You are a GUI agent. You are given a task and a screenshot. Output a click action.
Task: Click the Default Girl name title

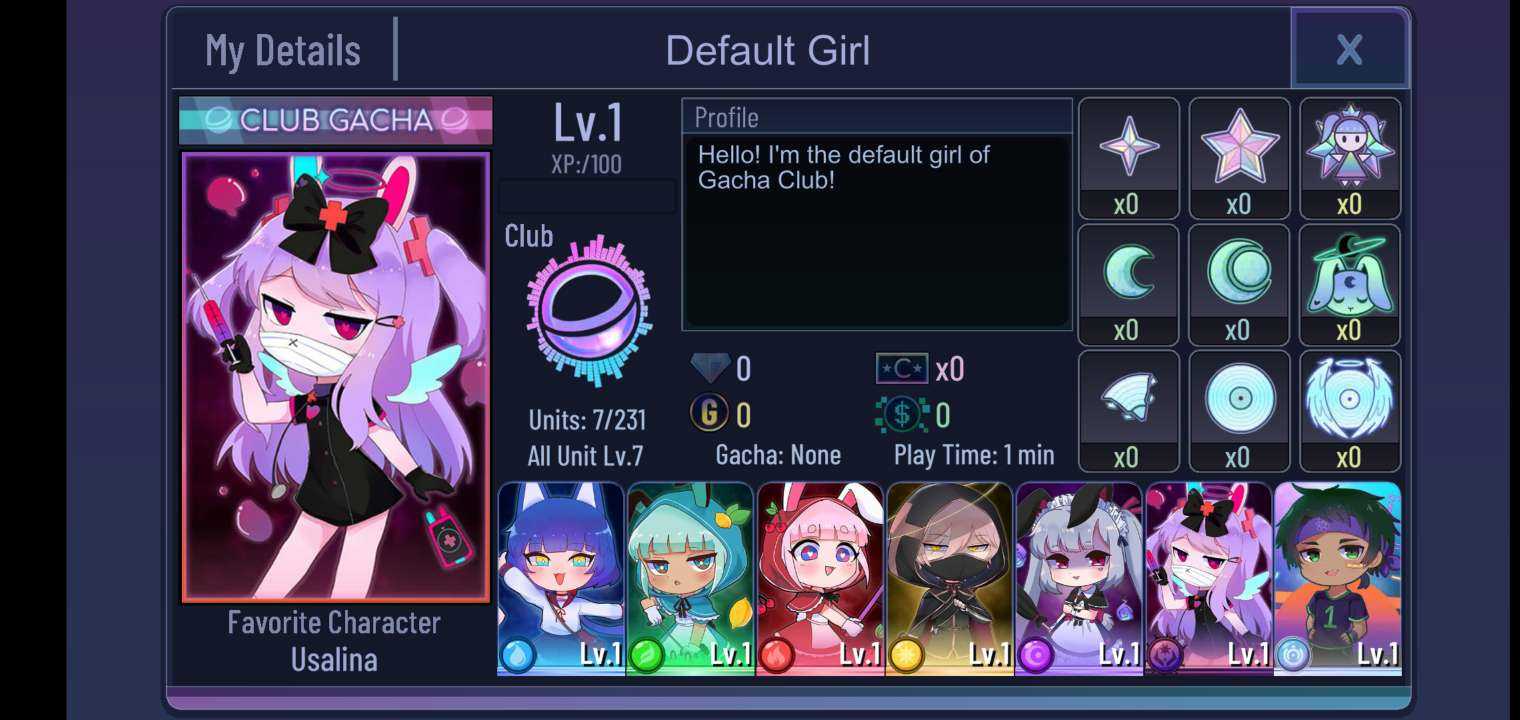coord(768,50)
